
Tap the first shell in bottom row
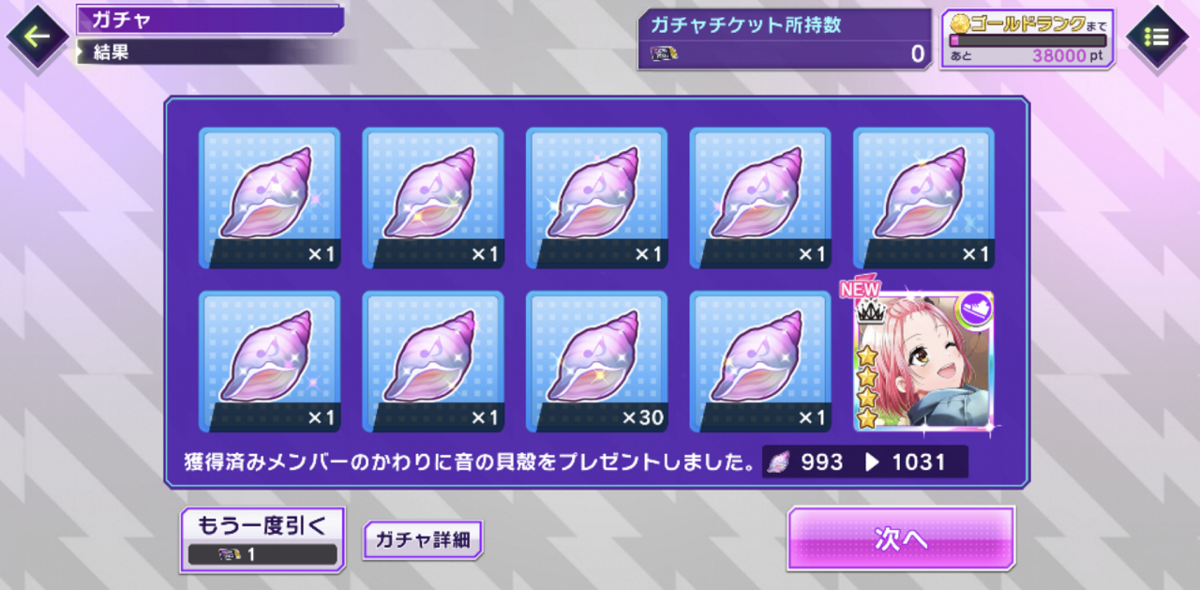(x=269, y=361)
